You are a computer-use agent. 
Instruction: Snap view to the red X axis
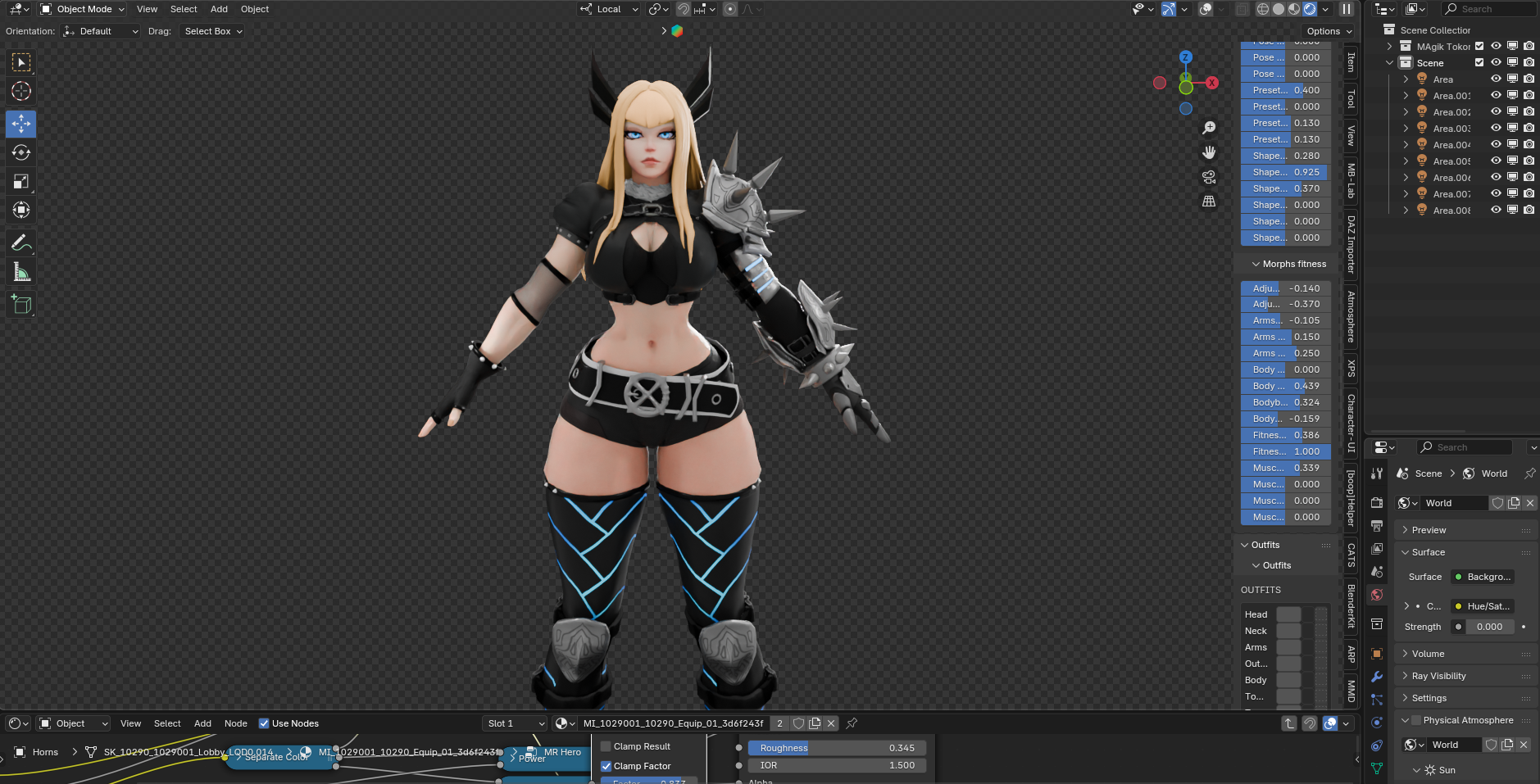point(1212,83)
